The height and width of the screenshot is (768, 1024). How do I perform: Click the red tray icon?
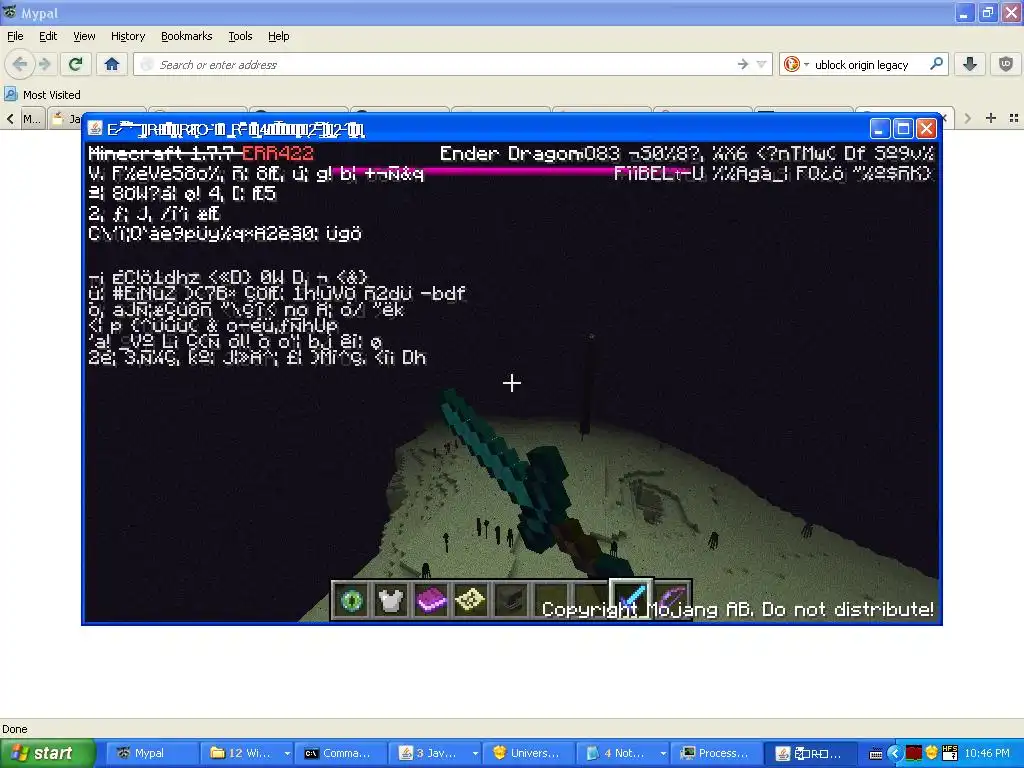tap(914, 753)
